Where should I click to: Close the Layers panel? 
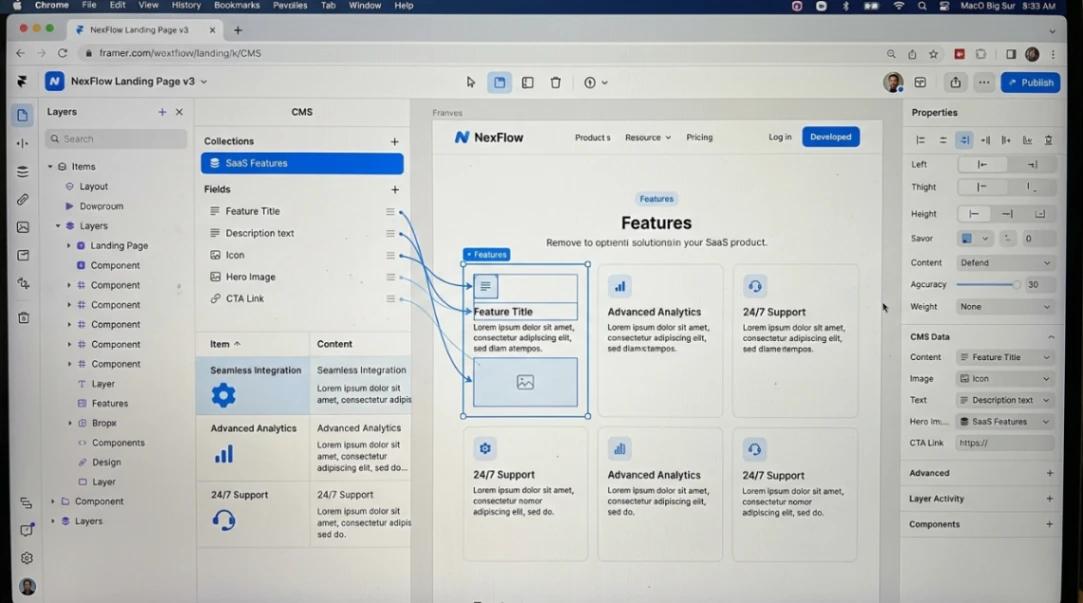pos(180,112)
